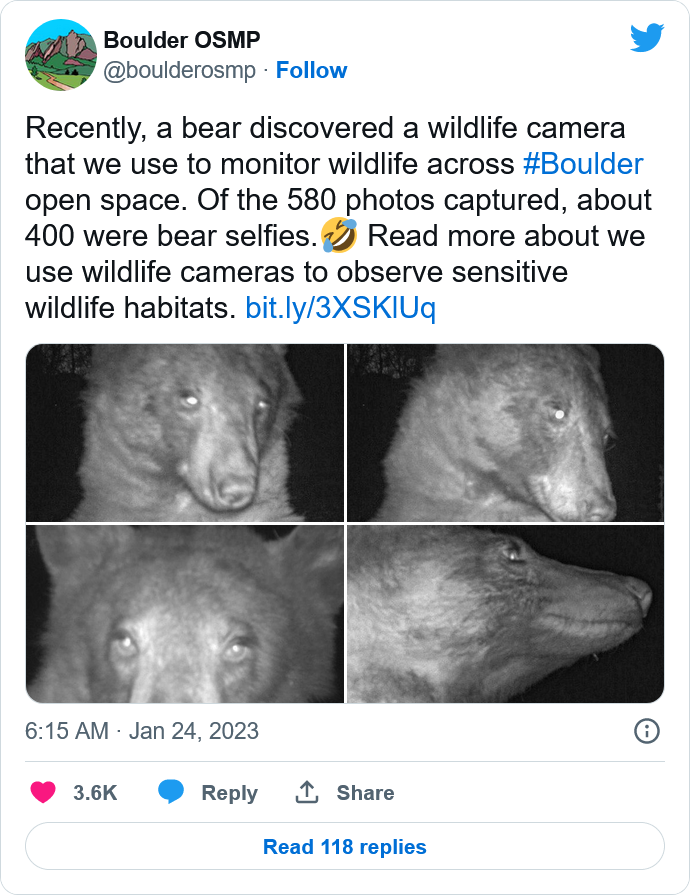
Task: Click the blue reply speech bubble icon
Action: point(171,792)
